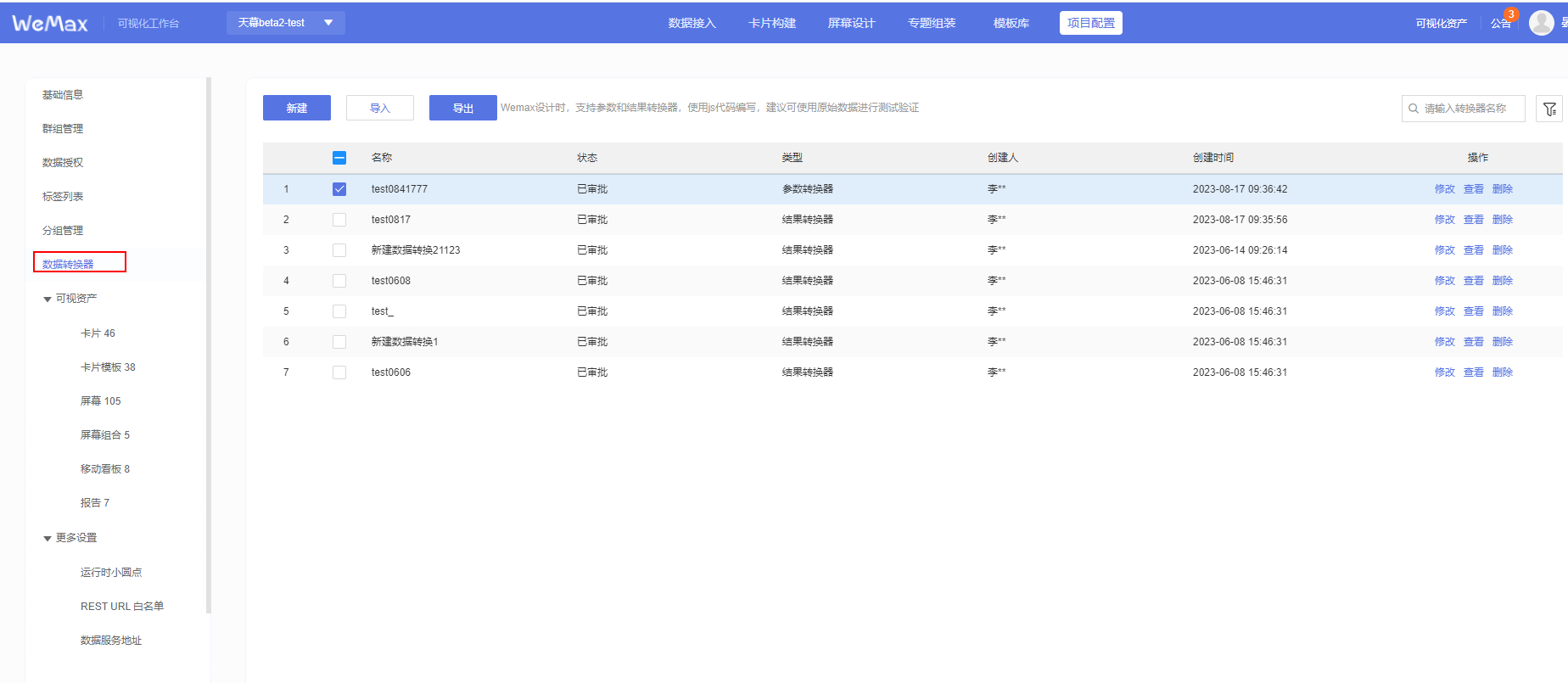Open 屏幕 105 in the sidebar

point(100,401)
